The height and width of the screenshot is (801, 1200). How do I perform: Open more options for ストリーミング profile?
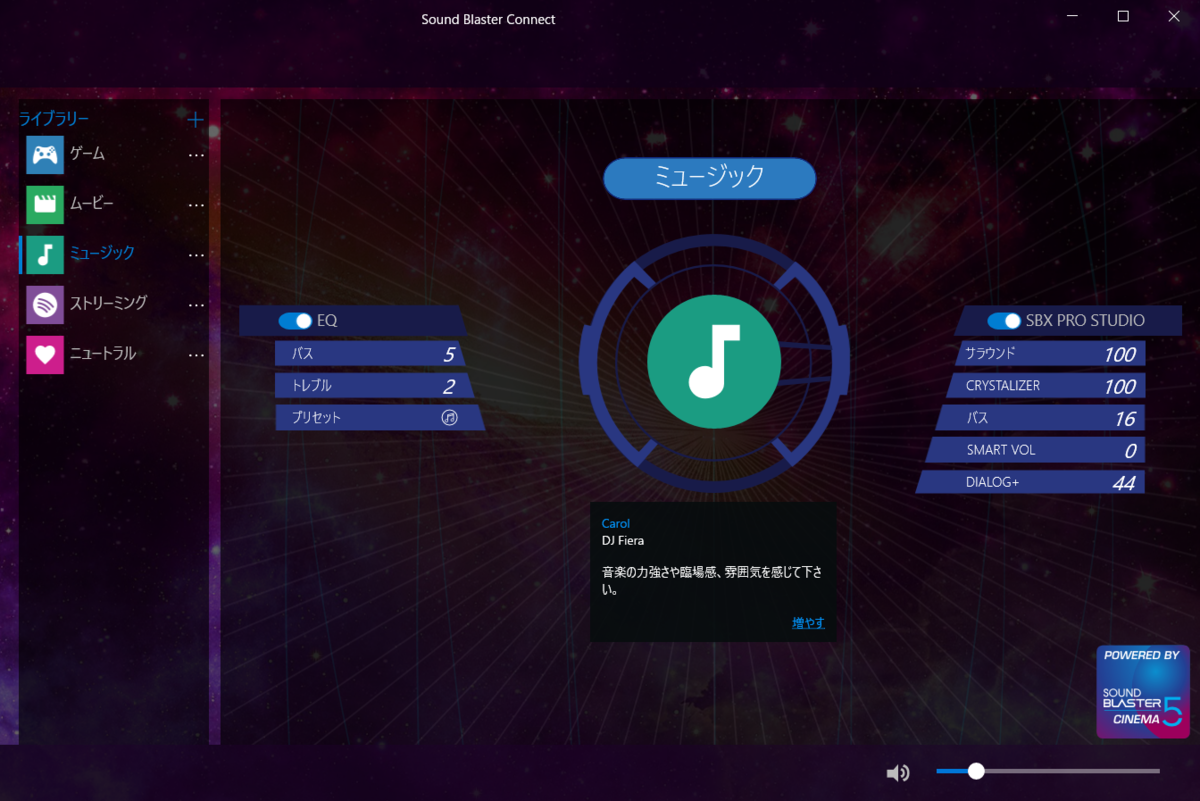[197, 305]
